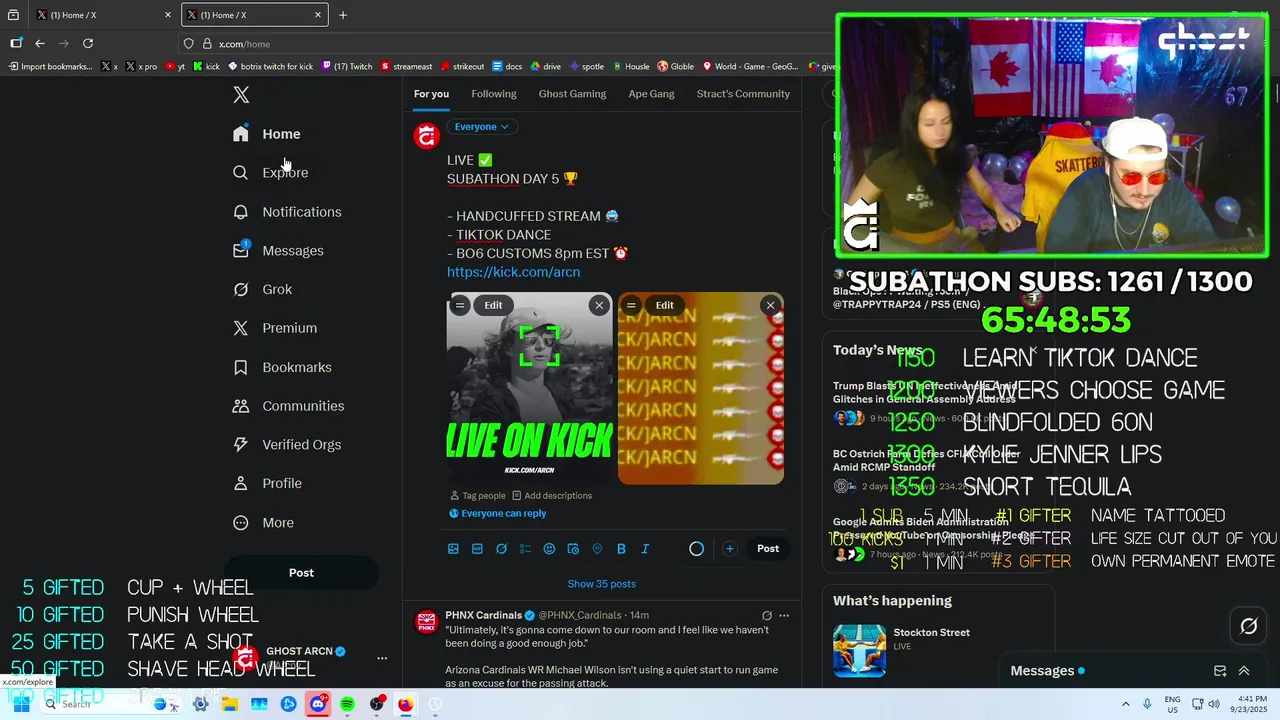
Task: Add media with the image icon in composer
Action: click(x=453, y=549)
